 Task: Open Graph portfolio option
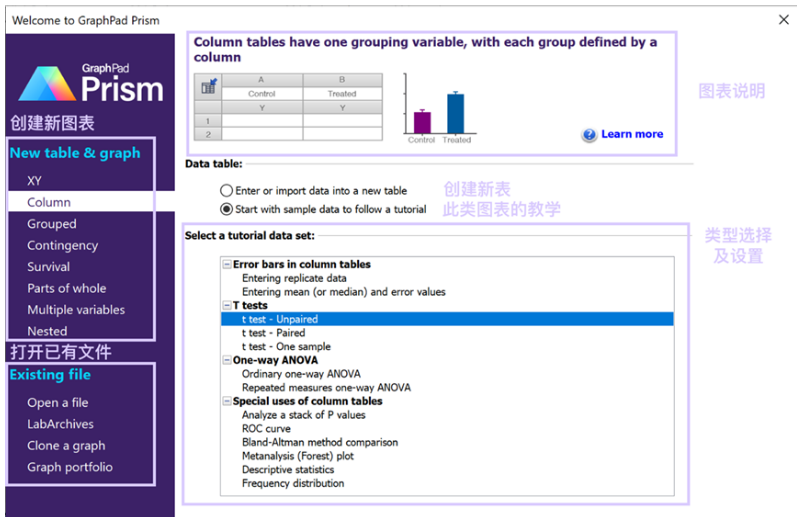coord(70,467)
